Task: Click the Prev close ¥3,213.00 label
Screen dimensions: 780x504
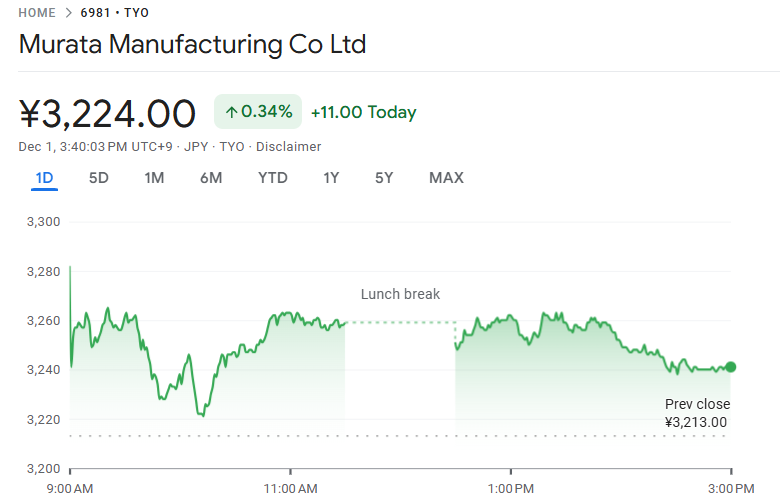Action: coord(697,413)
